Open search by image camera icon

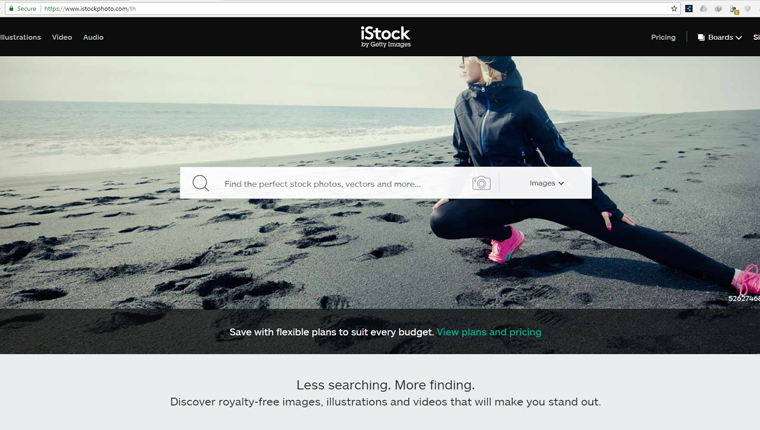481,183
